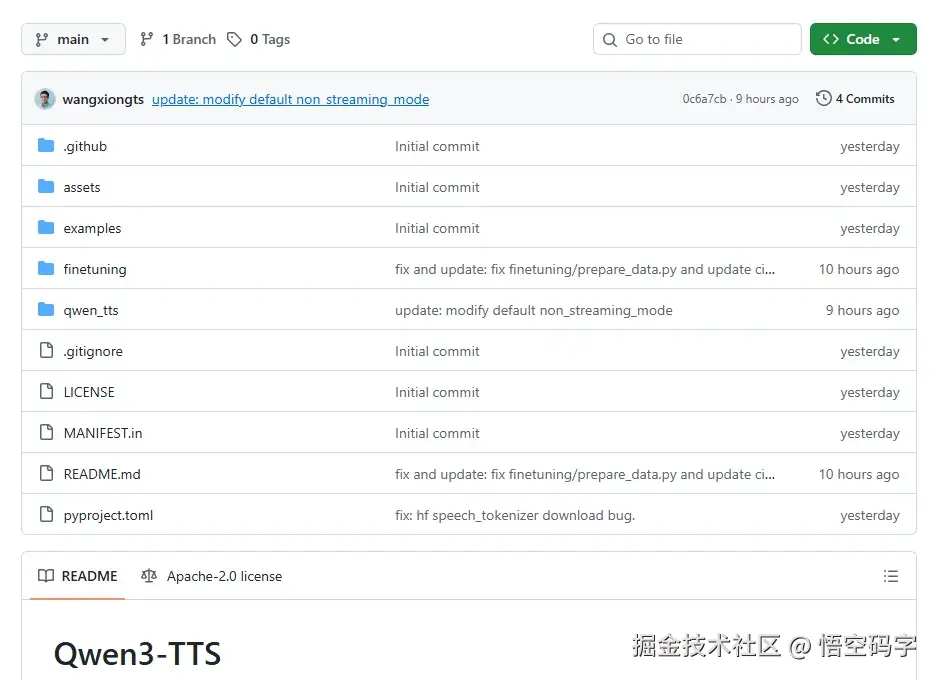This screenshot has height=680, width=938.
Task: Open the .github folder
Action: tap(85, 147)
